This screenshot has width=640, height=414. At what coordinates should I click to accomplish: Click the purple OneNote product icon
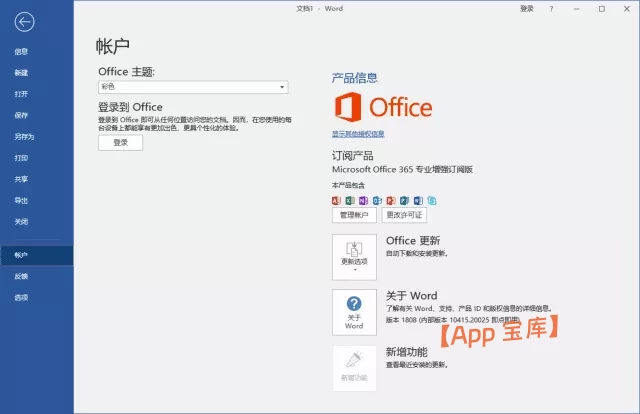coord(363,200)
